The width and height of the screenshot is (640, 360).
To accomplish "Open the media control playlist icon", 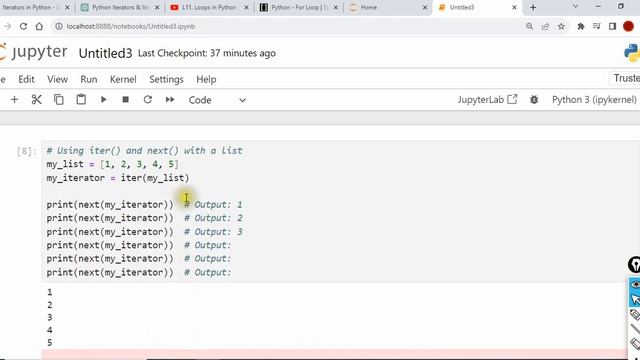I will coord(597,26).
